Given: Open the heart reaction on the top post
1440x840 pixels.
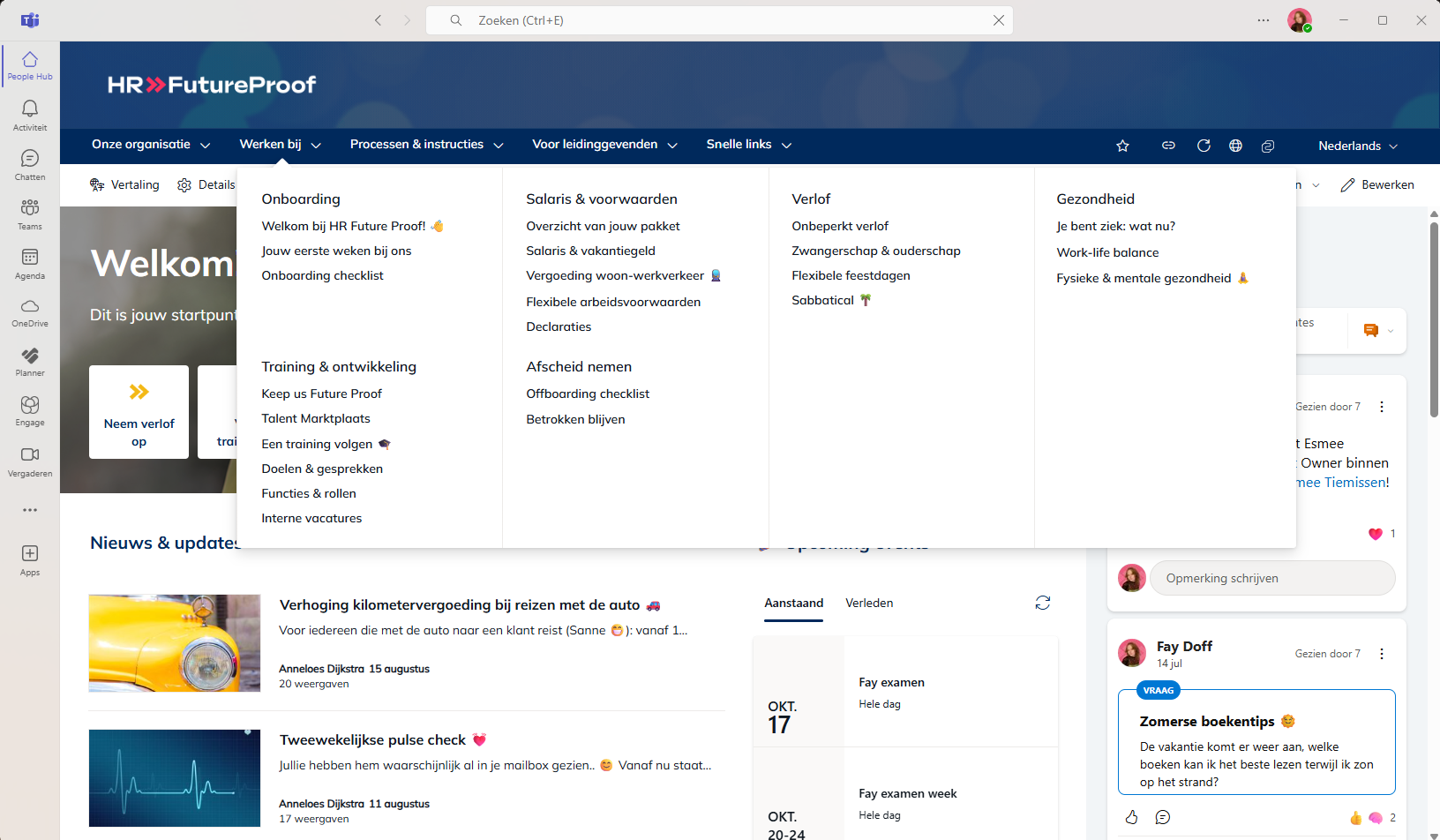Looking at the screenshot, I should [x=1375, y=534].
